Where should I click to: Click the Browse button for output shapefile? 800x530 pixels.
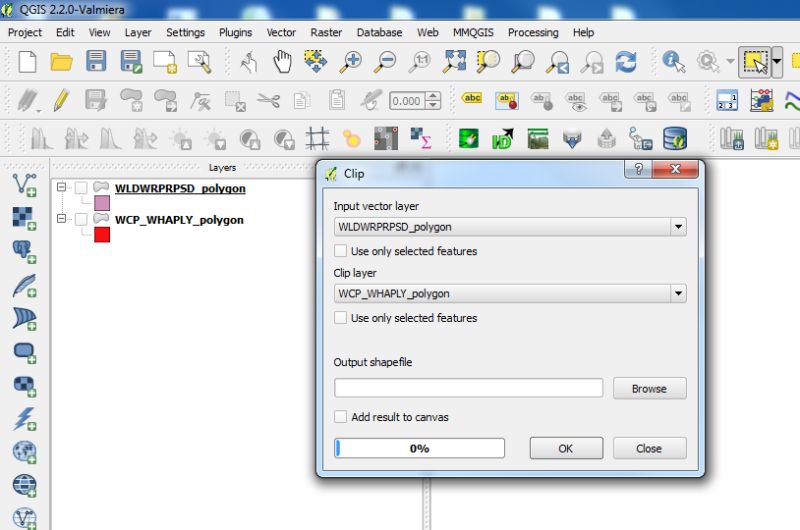point(649,389)
